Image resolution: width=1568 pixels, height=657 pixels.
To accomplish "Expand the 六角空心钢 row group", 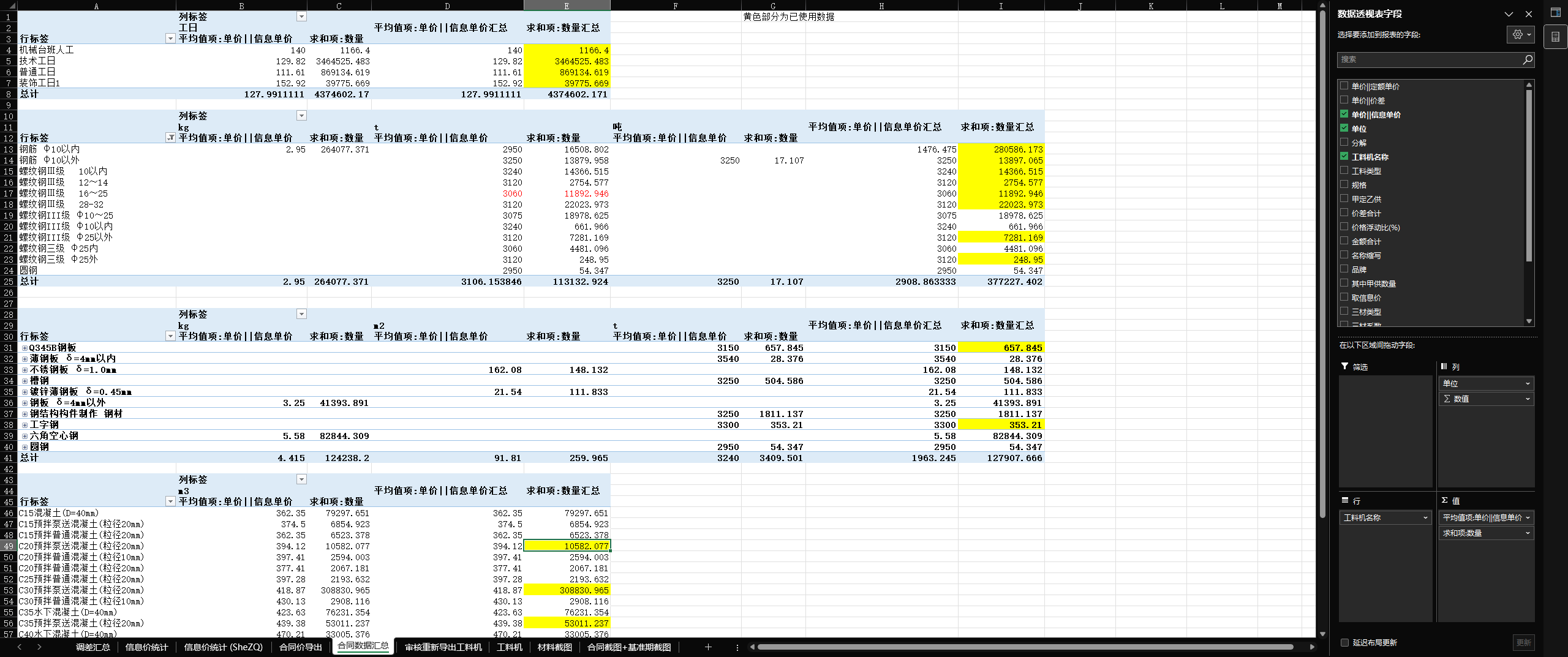I will pos(25,436).
